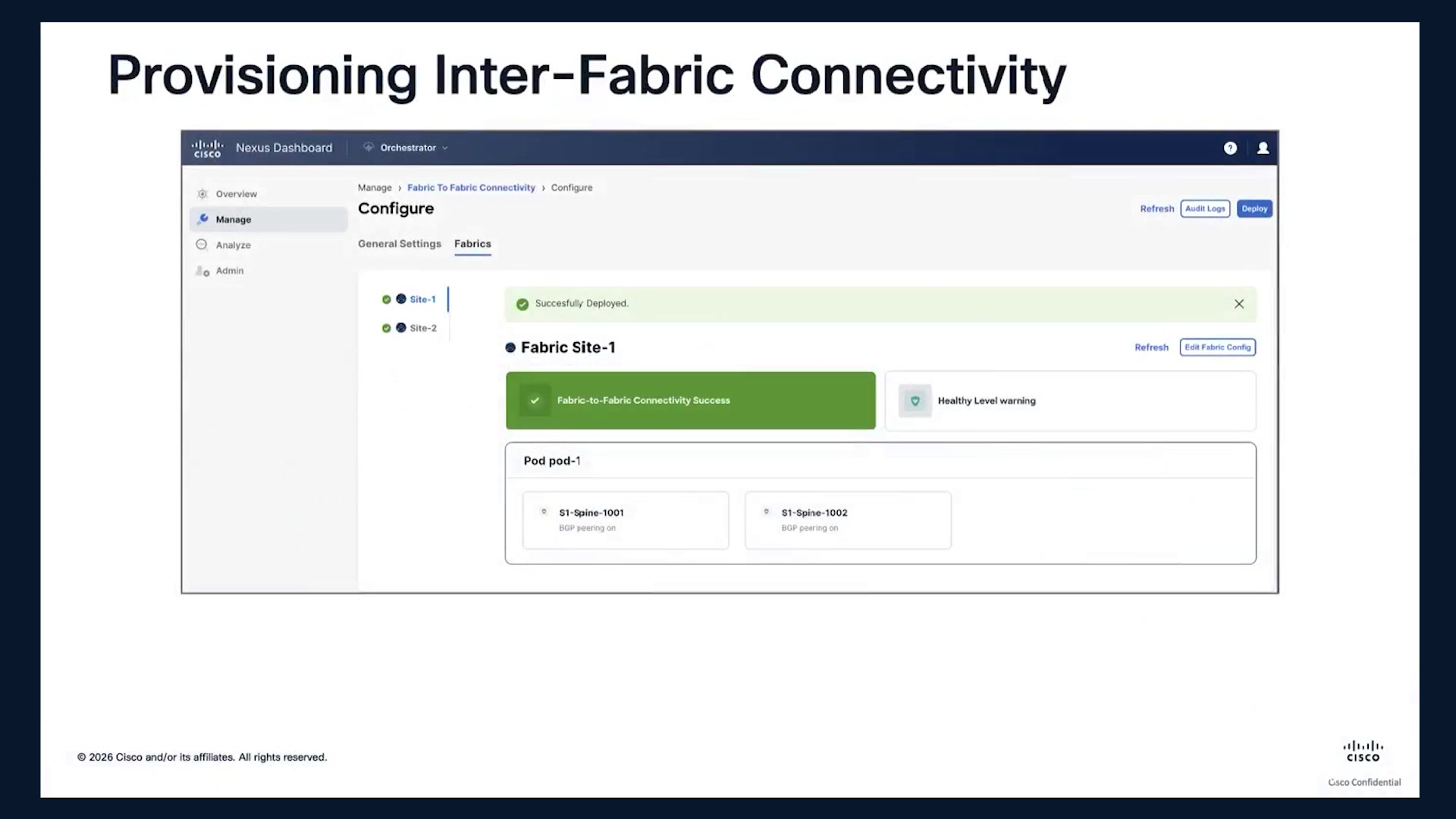Click the Manage breadcrumb
This screenshot has width=1456, height=819.
tap(375, 188)
